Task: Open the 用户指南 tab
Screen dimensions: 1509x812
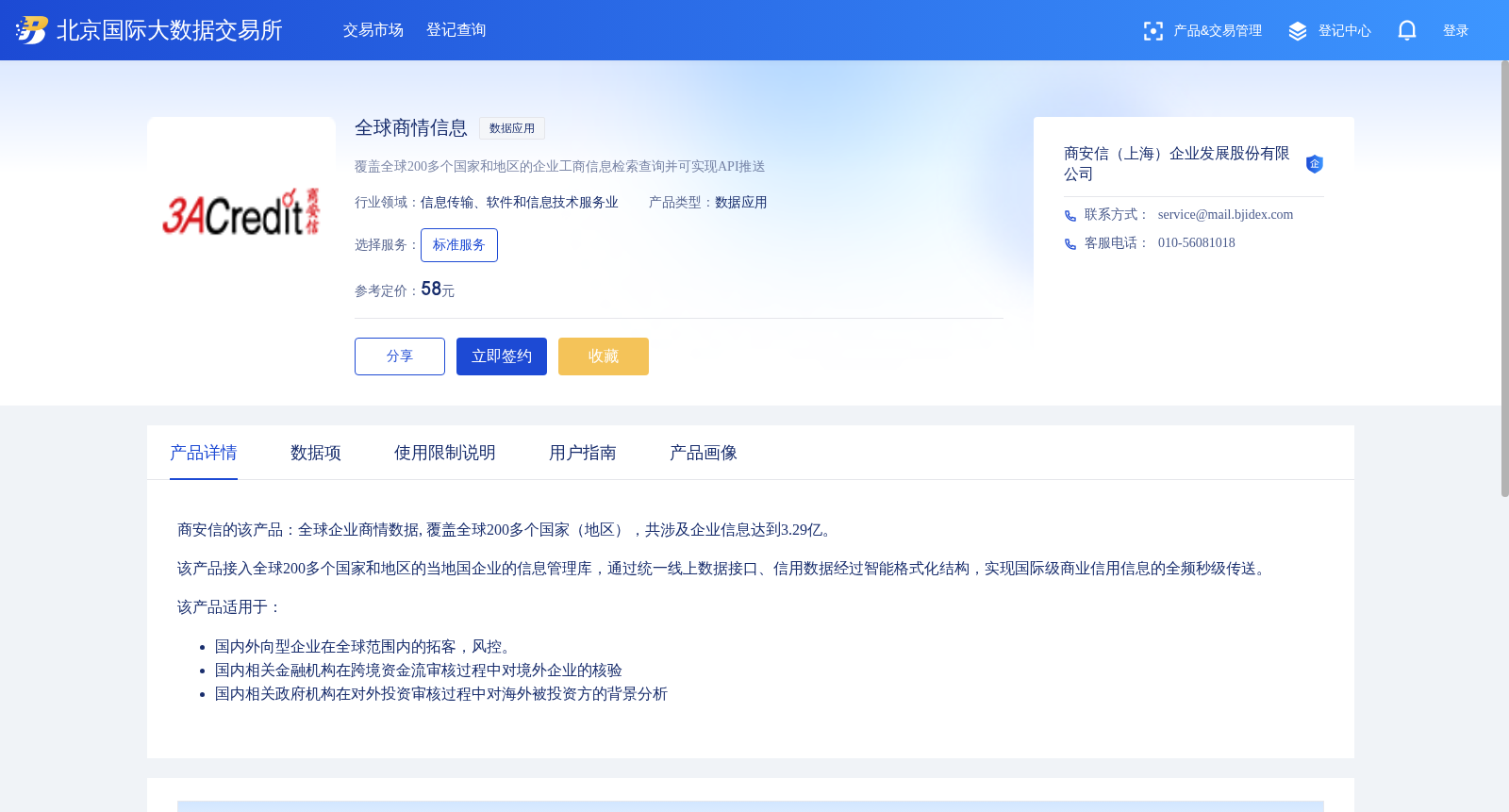Action: 583,453
